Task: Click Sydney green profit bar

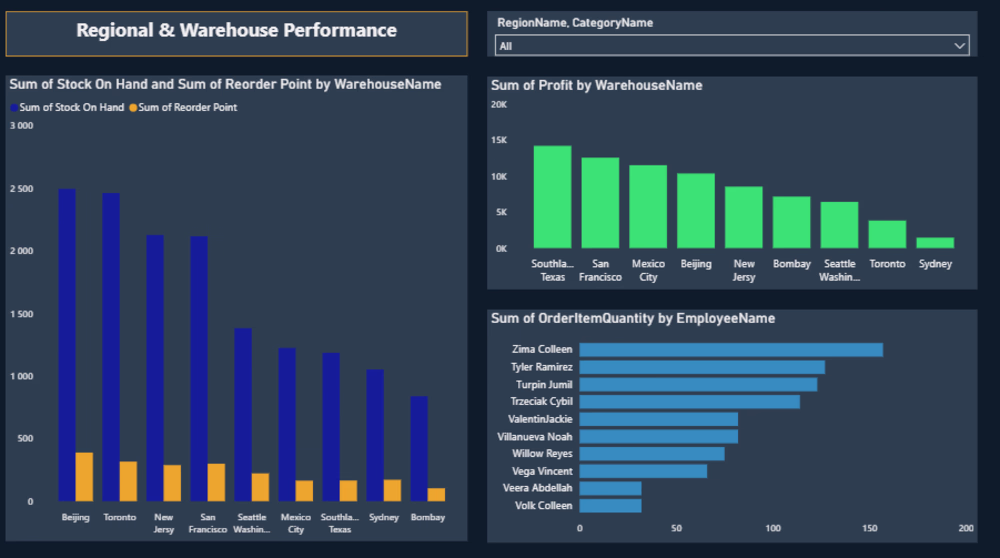Action: [935, 243]
